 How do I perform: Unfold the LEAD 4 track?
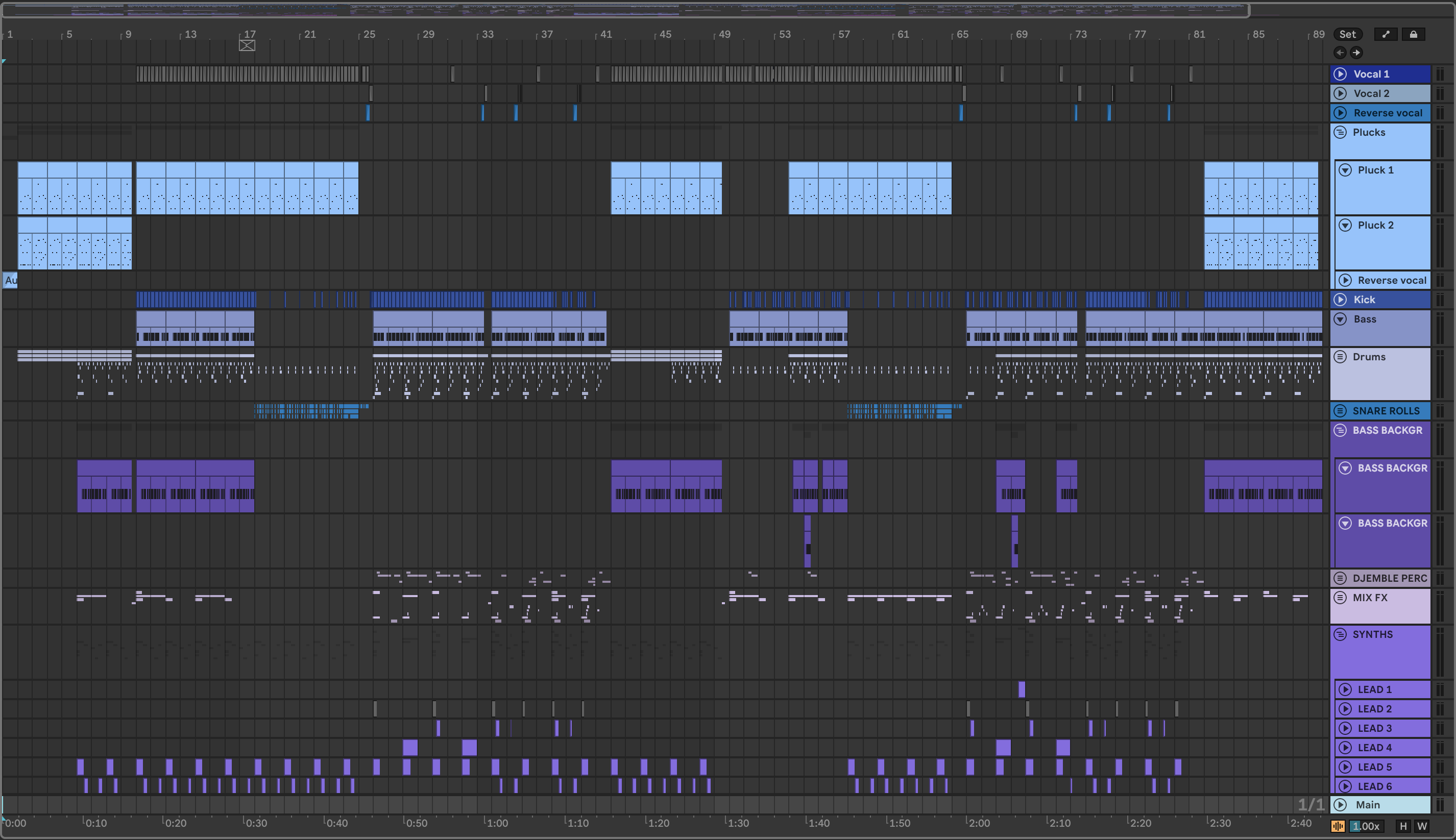click(1345, 748)
